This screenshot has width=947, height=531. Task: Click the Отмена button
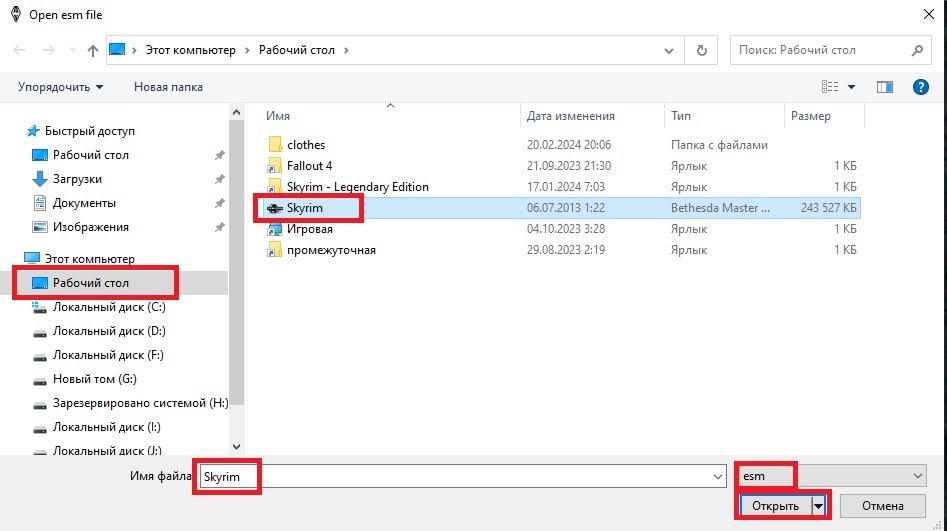point(882,506)
